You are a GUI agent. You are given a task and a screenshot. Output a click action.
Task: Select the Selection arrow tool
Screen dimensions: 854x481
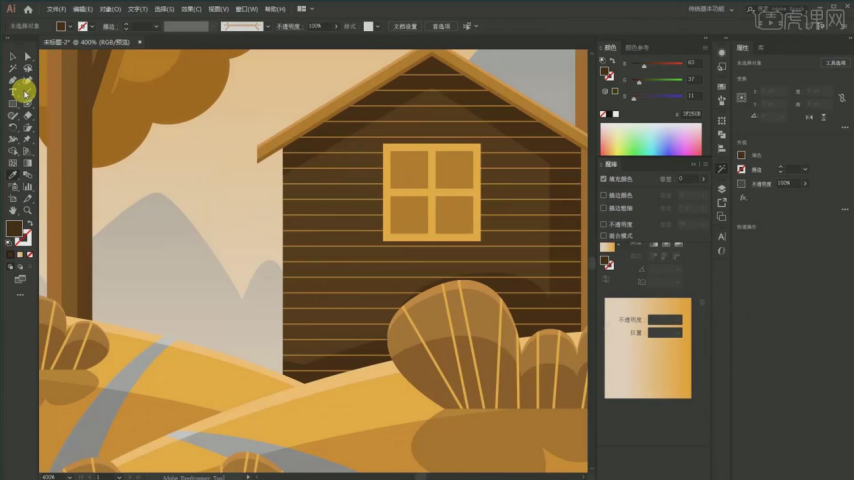pyautogui.click(x=12, y=57)
